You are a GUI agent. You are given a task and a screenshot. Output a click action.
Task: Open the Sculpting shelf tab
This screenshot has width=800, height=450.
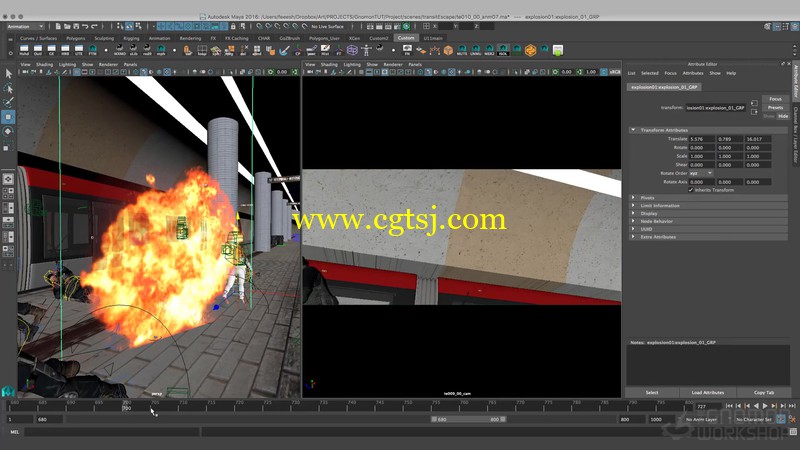104,38
